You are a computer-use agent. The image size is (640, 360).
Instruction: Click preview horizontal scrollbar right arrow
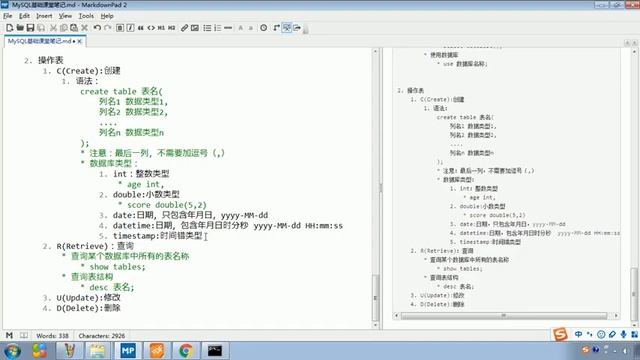pyautogui.click(x=616, y=316)
